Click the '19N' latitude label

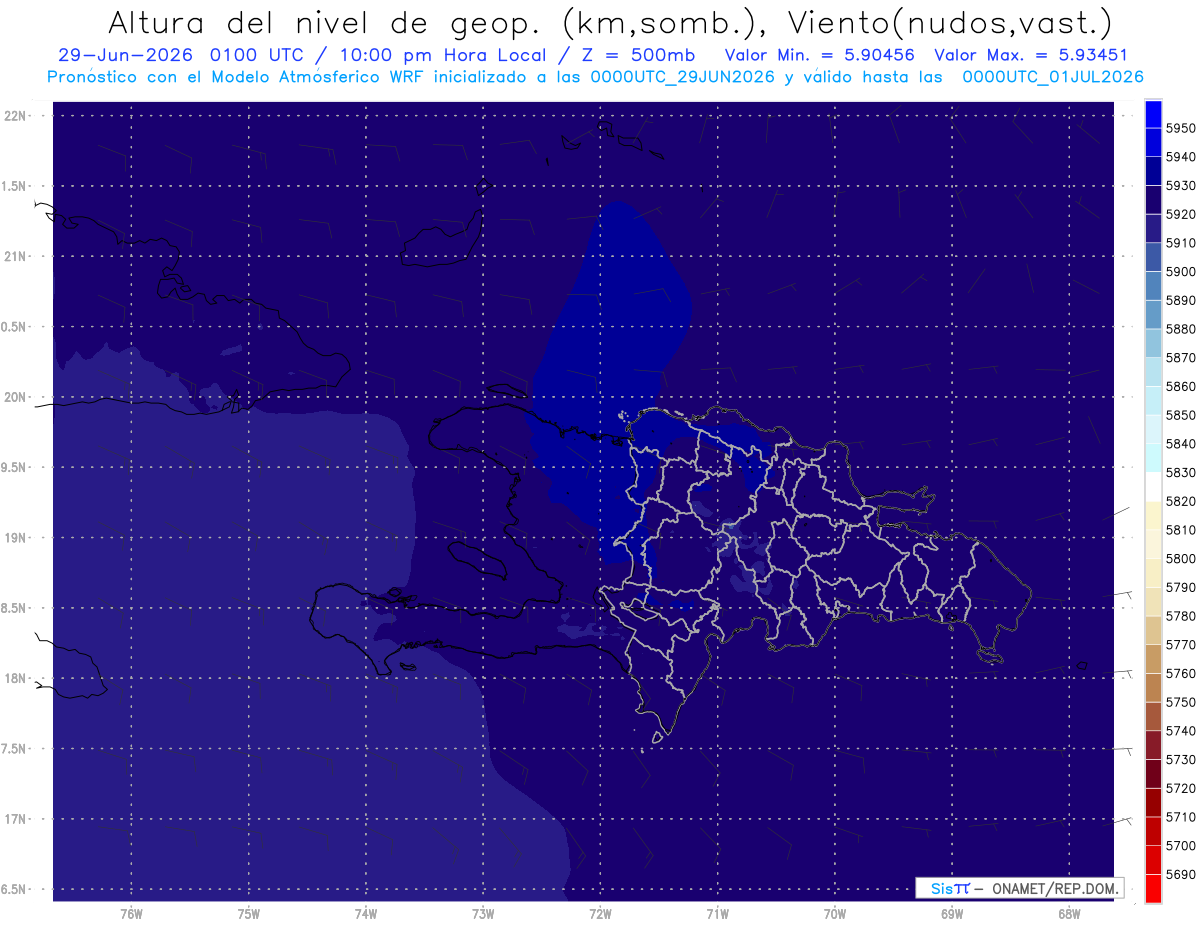coord(17,538)
